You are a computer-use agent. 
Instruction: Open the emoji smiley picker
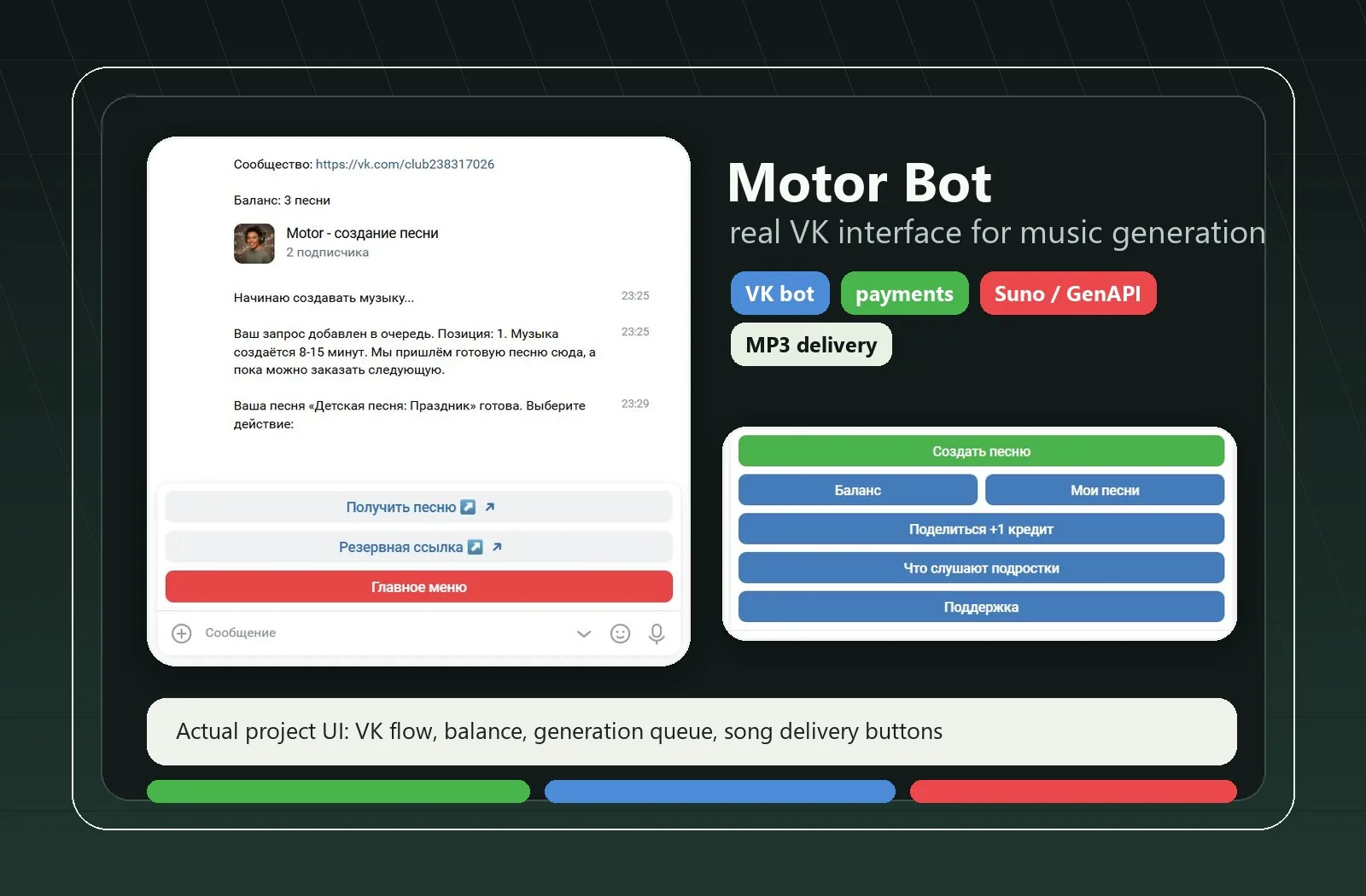point(621,633)
